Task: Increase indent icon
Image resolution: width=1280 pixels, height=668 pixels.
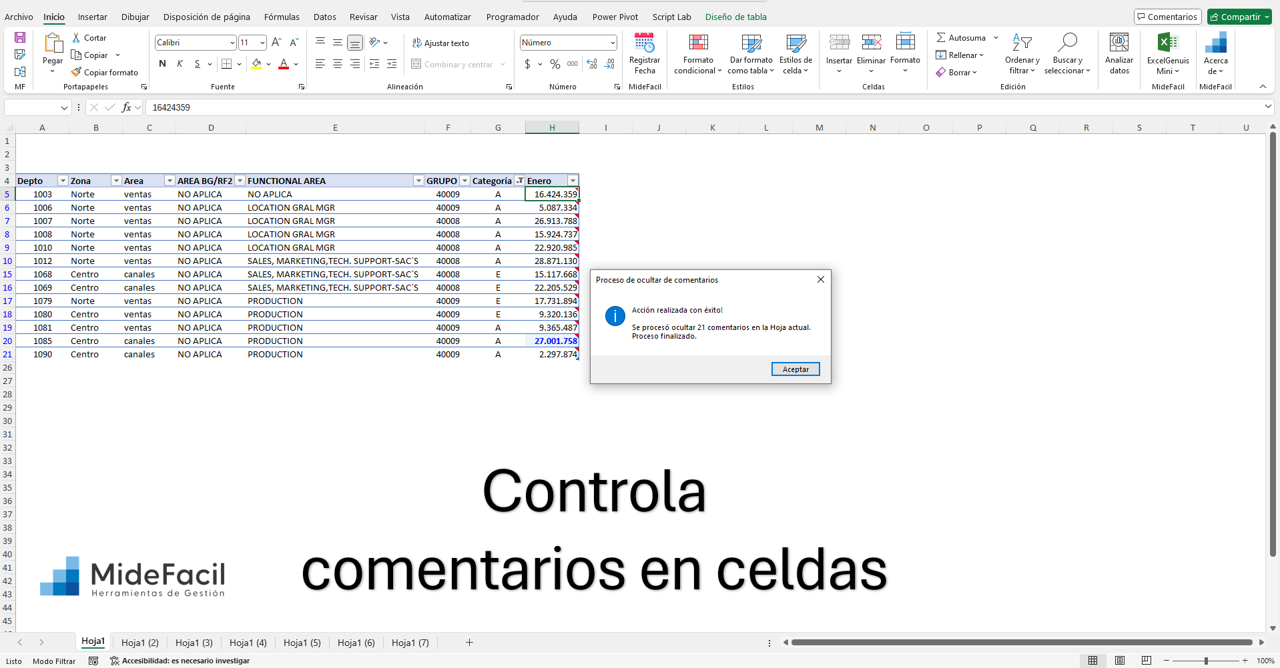Action: (391, 64)
